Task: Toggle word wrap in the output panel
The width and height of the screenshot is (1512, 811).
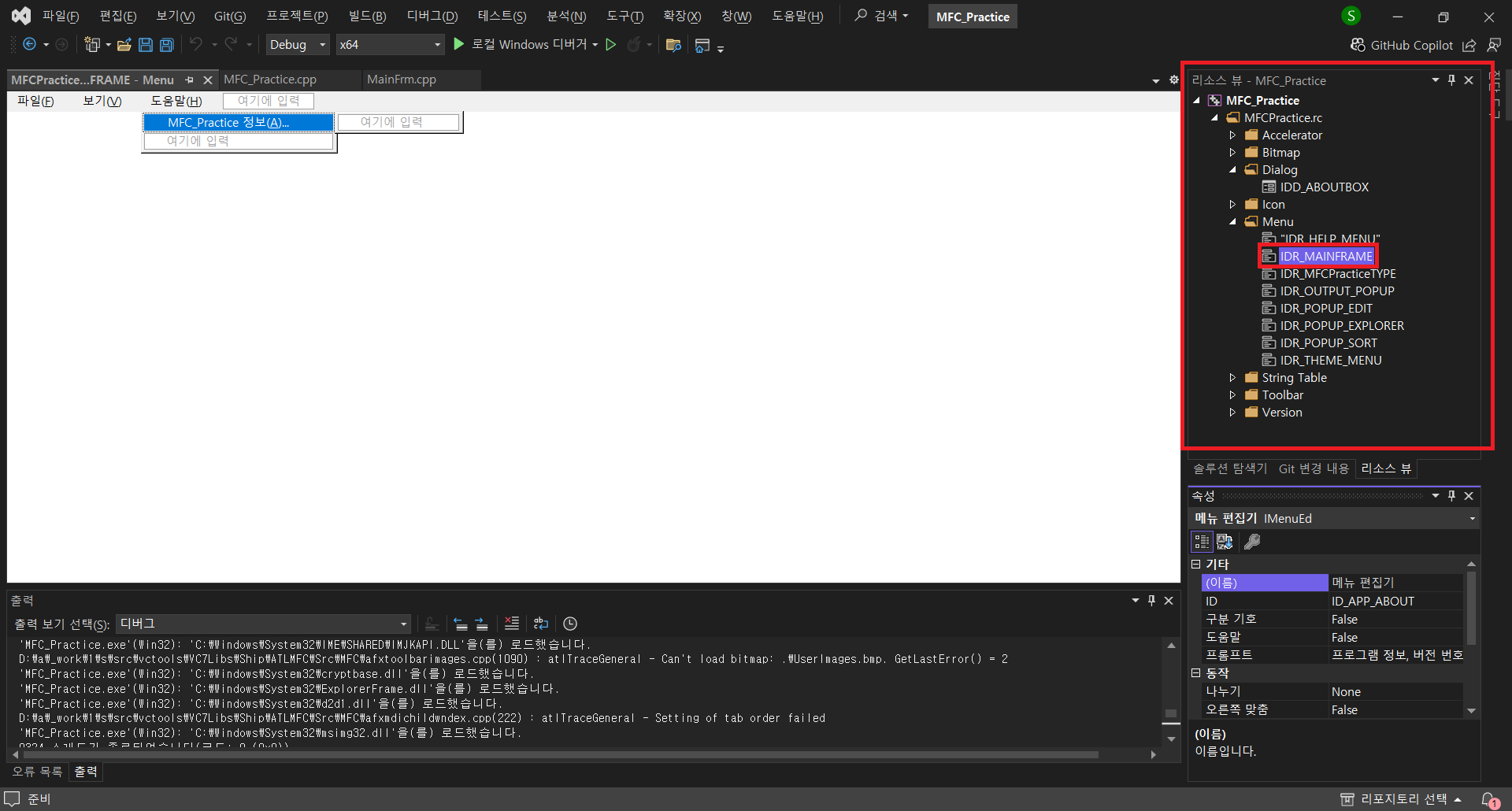Action: (541, 624)
